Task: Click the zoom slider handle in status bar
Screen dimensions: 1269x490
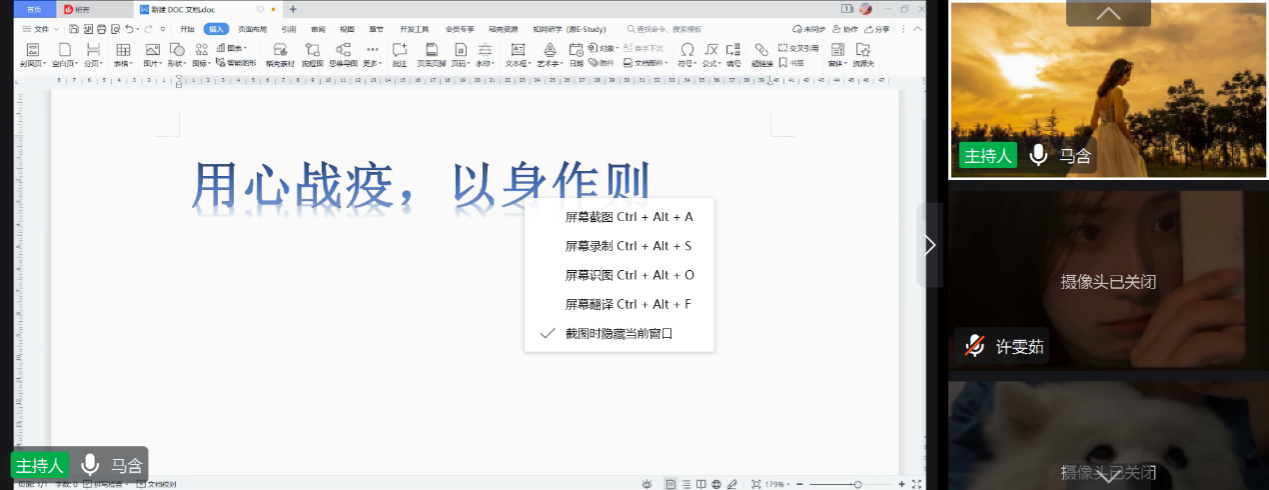Action: (x=857, y=484)
